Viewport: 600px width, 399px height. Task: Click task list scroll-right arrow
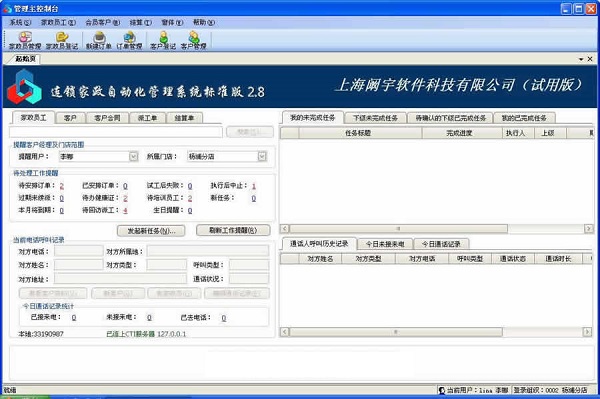[x=589, y=228]
